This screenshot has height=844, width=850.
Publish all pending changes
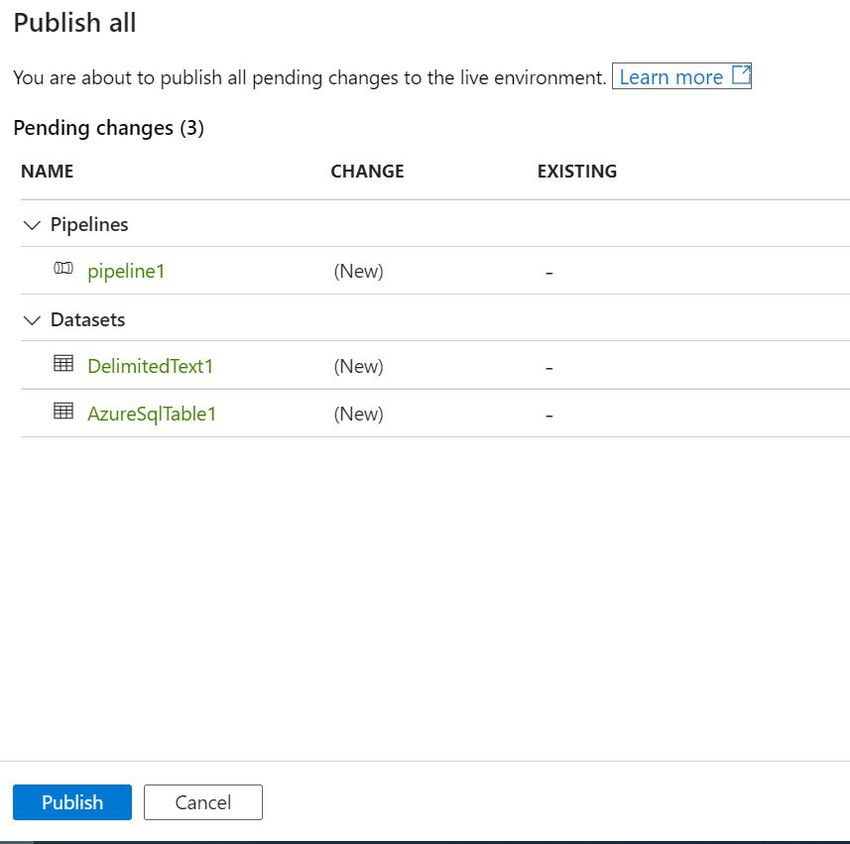72,802
